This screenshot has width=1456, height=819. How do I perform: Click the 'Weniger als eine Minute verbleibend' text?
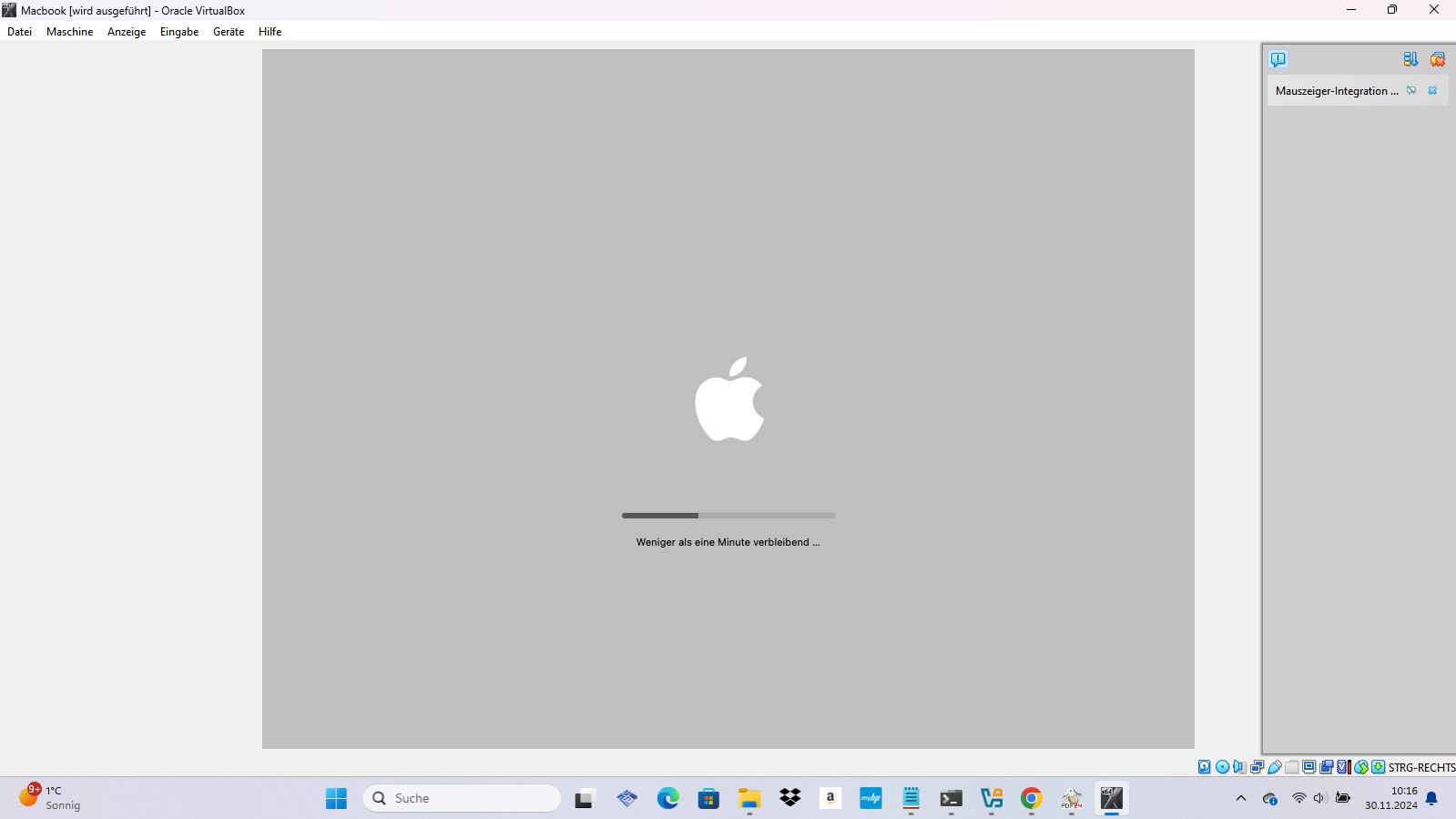click(x=728, y=542)
